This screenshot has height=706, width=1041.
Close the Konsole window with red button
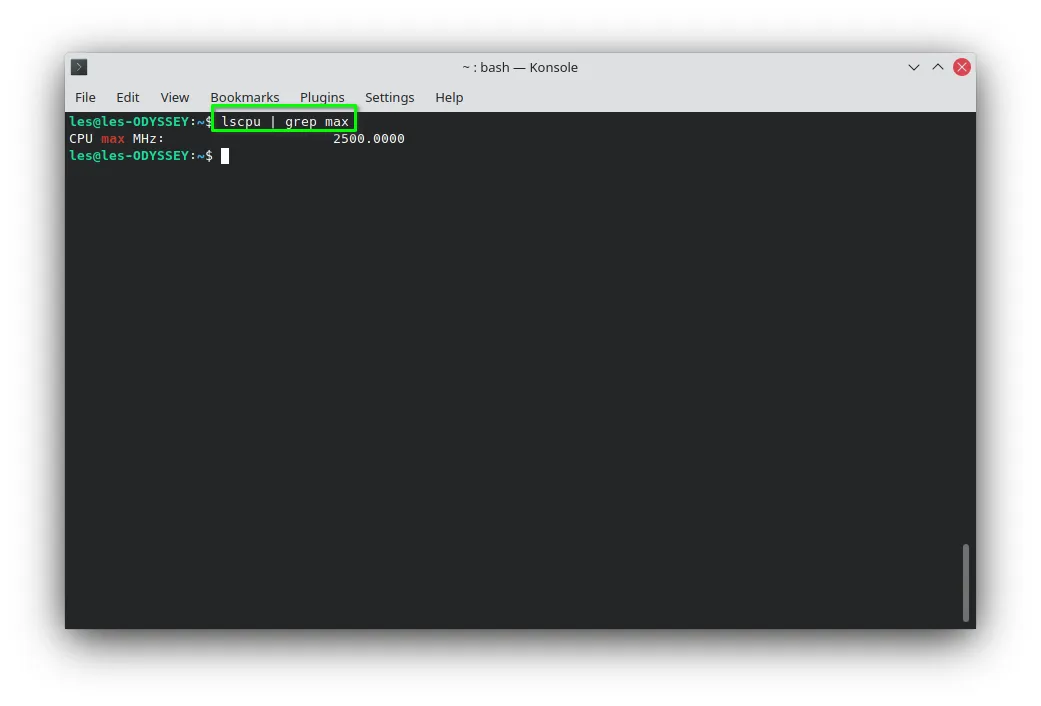click(961, 67)
